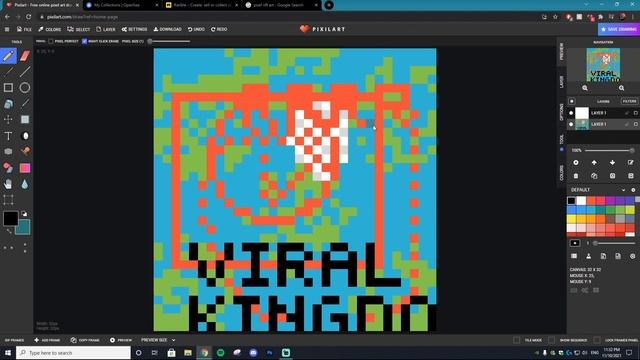This screenshot has height=360, width=640.
Task: Toggle Tile Mode checkbox
Action: (516, 340)
